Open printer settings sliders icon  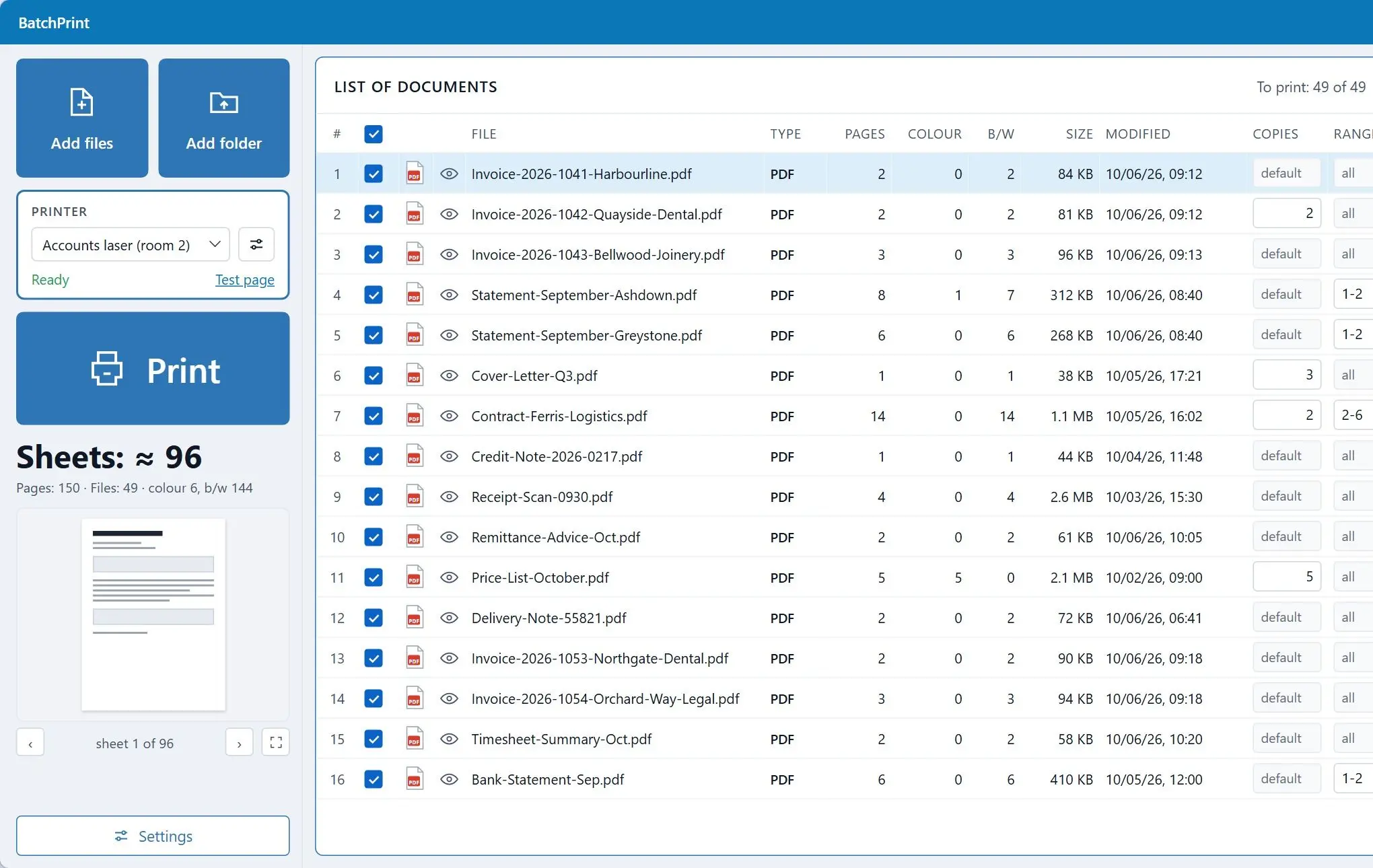pyautogui.click(x=256, y=244)
